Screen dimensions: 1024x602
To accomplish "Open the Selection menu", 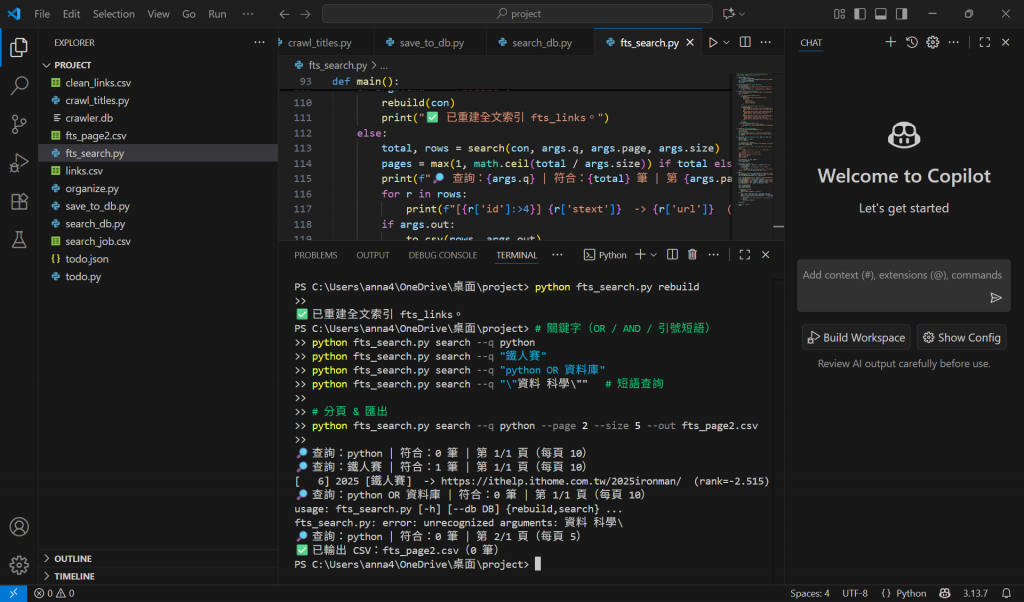I will click(x=113, y=14).
